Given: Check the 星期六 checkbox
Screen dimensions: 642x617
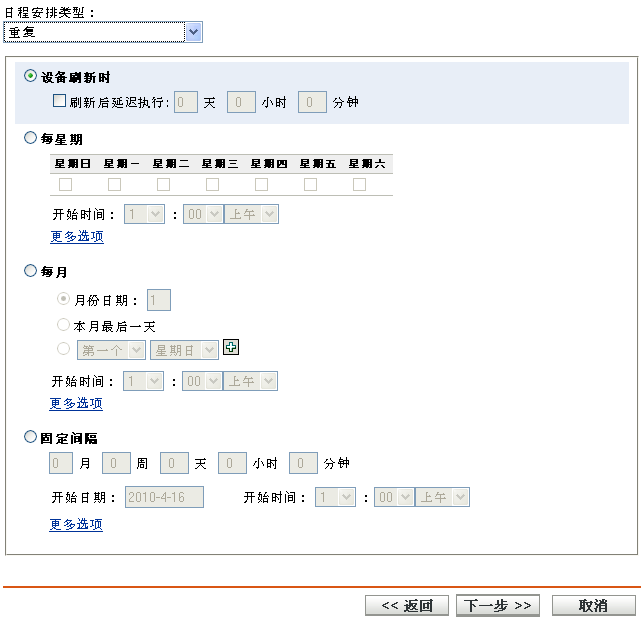Looking at the screenshot, I should coord(359,184).
